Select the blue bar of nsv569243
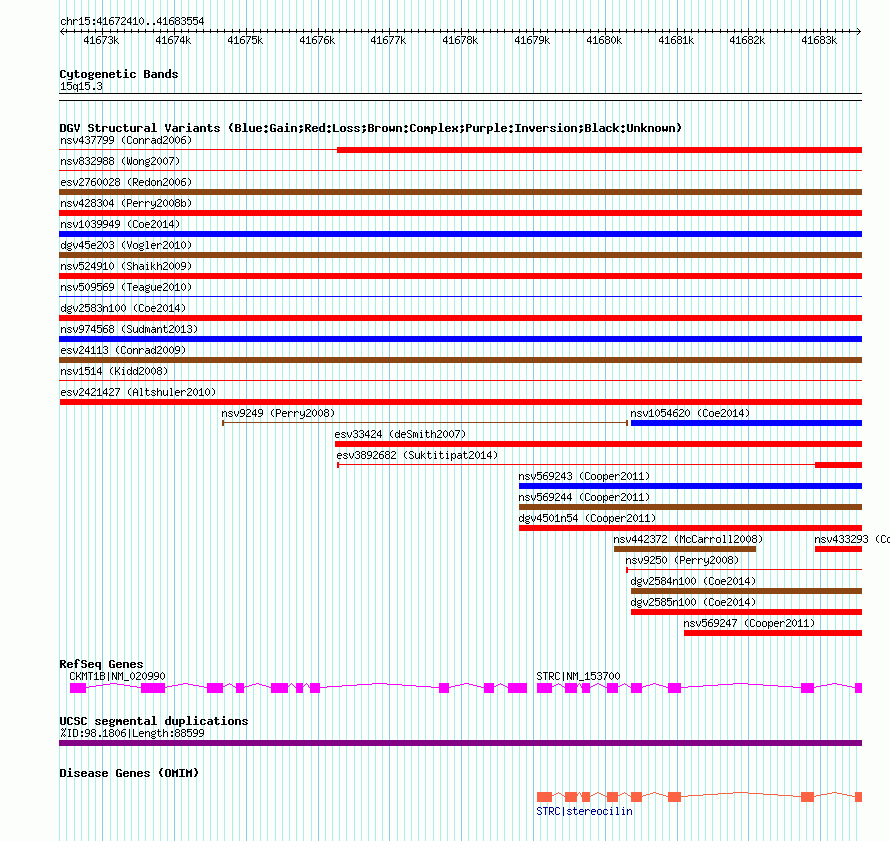 coord(690,486)
